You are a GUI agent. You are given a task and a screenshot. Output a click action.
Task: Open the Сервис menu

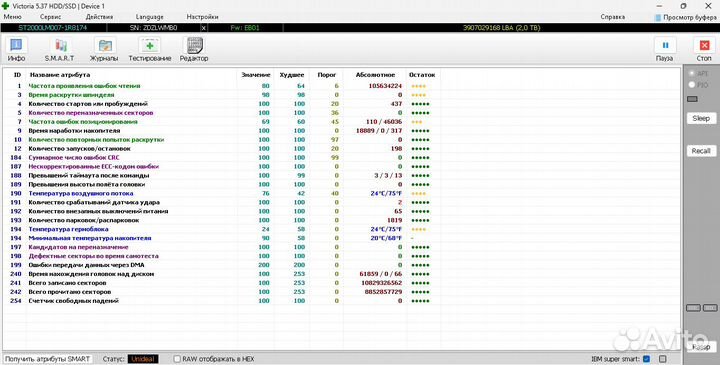[51, 17]
